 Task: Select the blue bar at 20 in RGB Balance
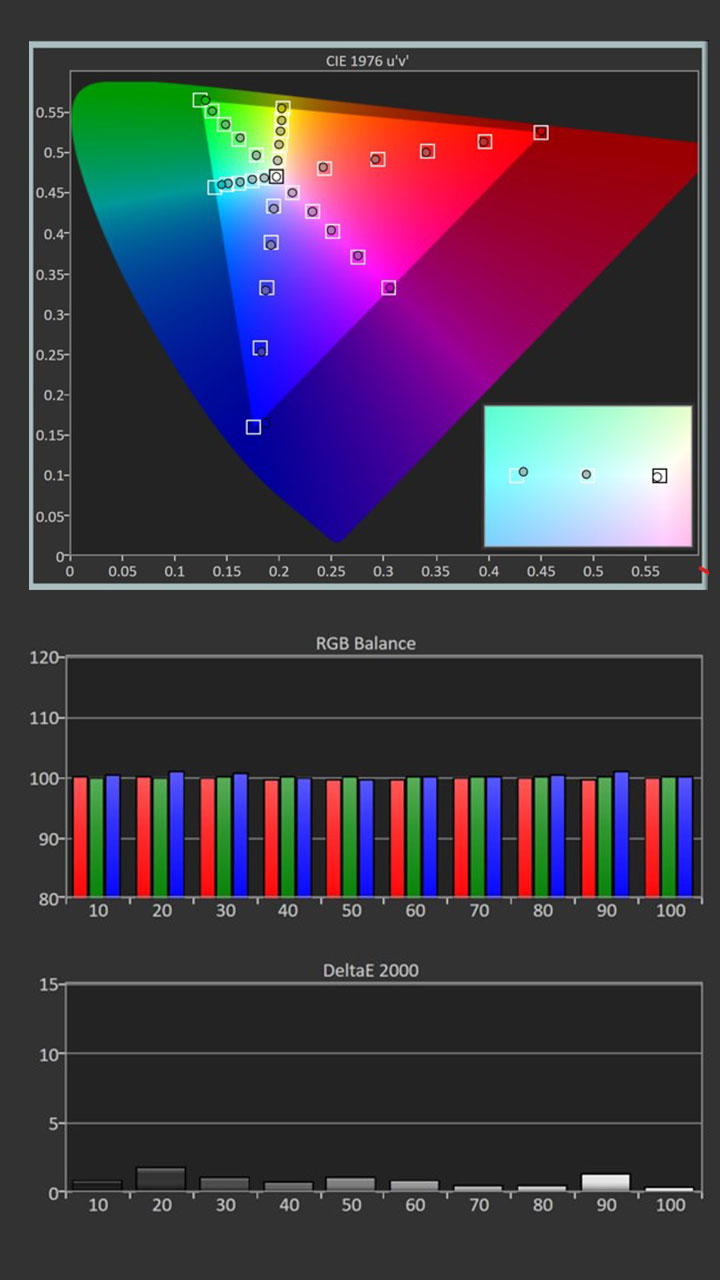click(176, 835)
